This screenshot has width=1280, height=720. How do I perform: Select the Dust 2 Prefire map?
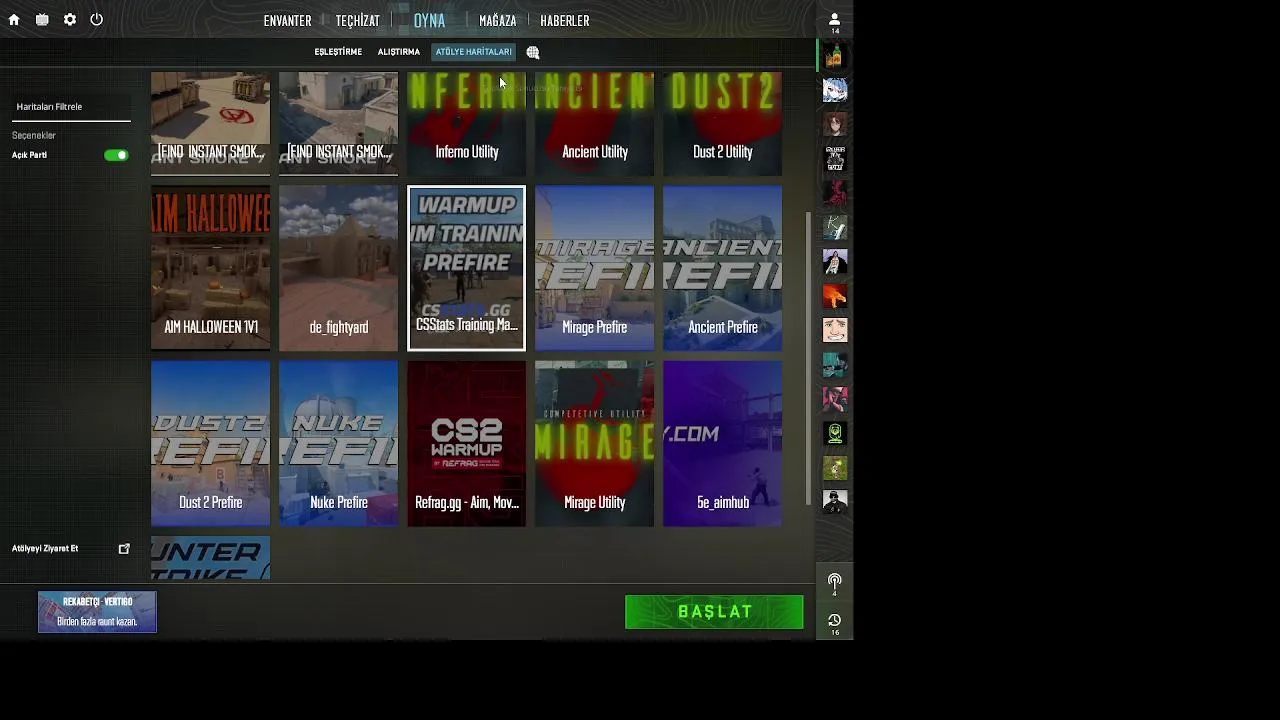(x=210, y=443)
